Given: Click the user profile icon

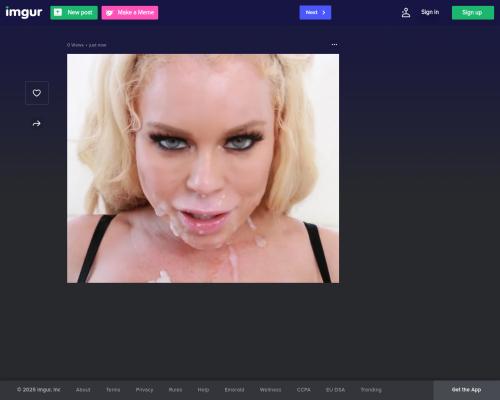Looking at the screenshot, I should coord(406,13).
